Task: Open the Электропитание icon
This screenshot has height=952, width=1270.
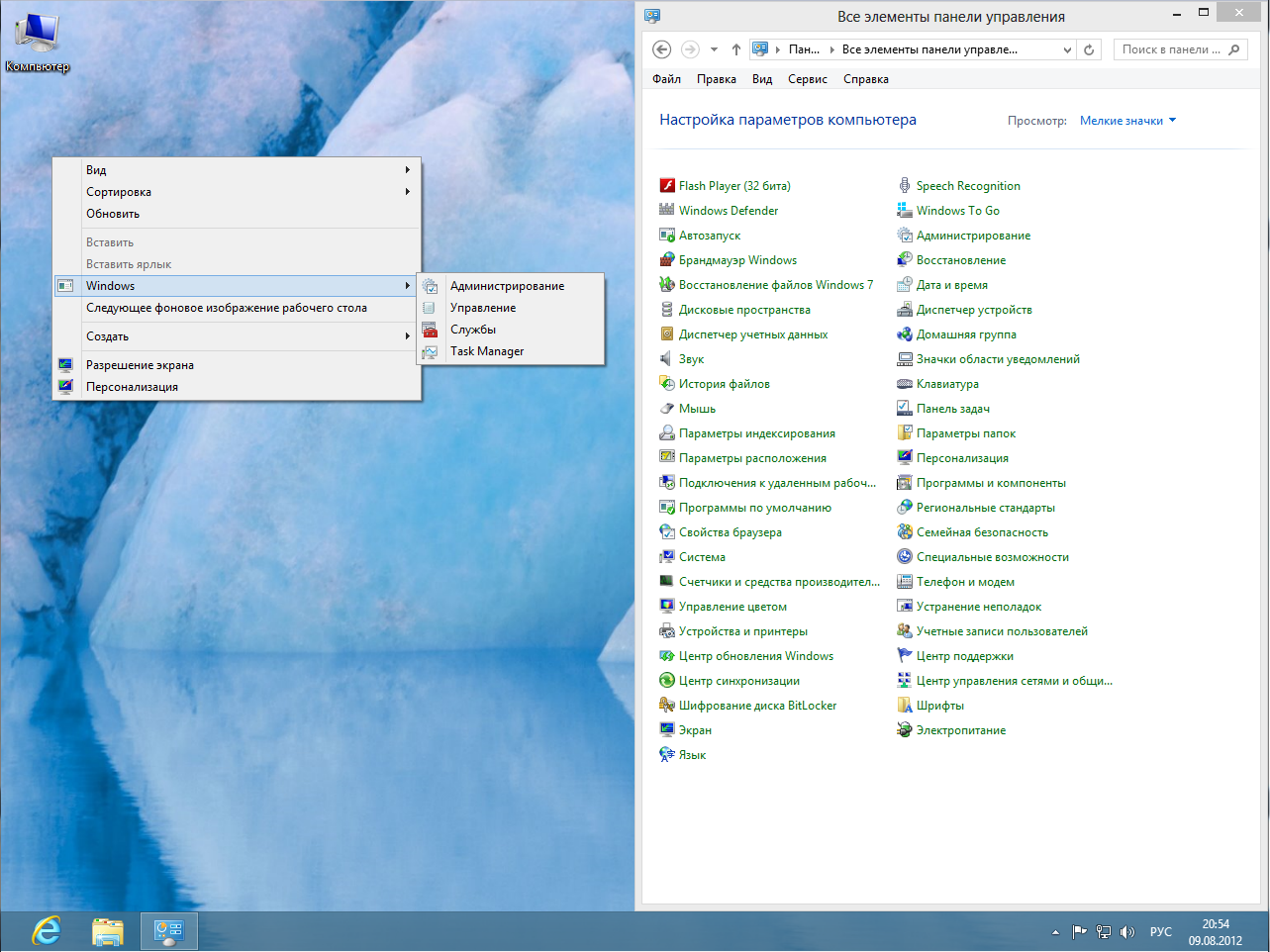Action: (905, 730)
